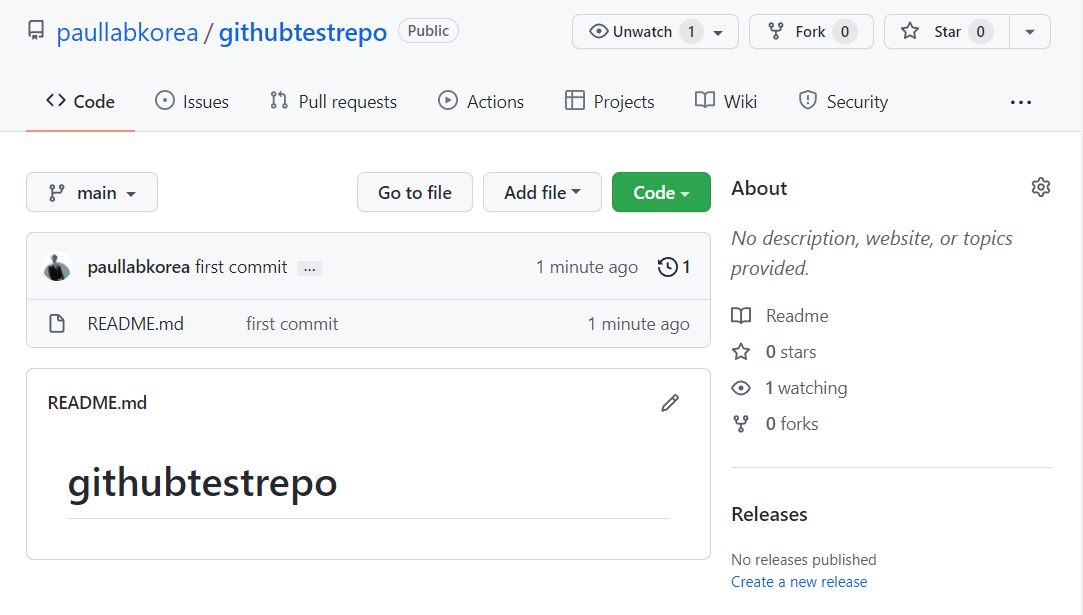This screenshot has height=615, width=1083.
Task: Open the paullabkorea owner profile link
Action: pyautogui.click(x=127, y=32)
